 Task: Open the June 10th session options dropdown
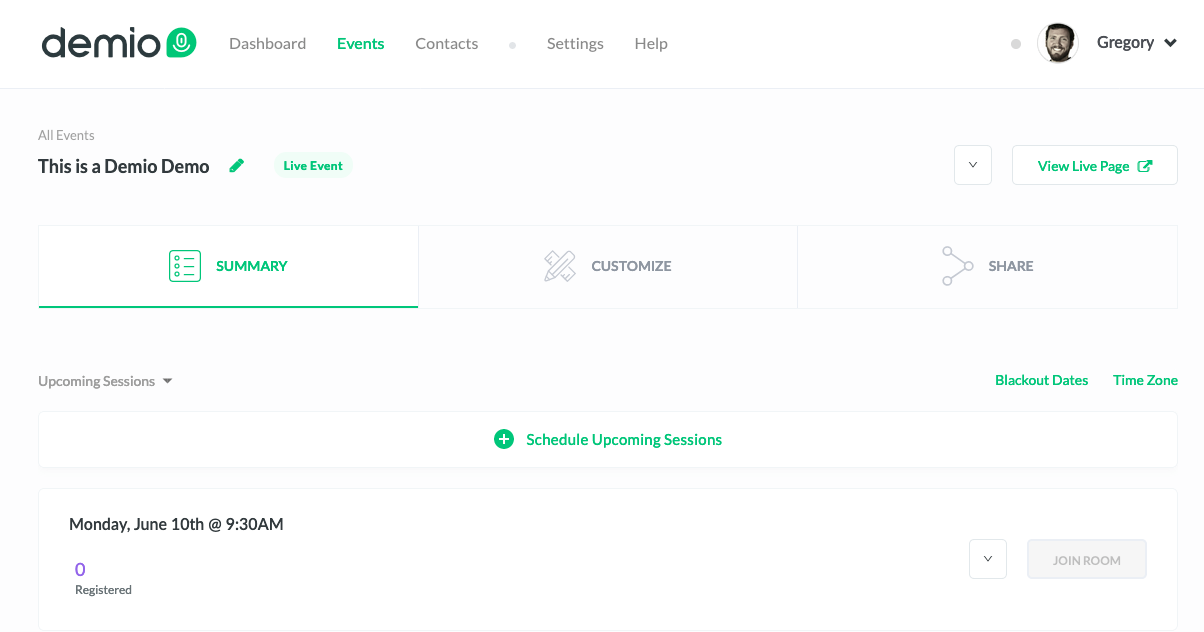(x=988, y=559)
